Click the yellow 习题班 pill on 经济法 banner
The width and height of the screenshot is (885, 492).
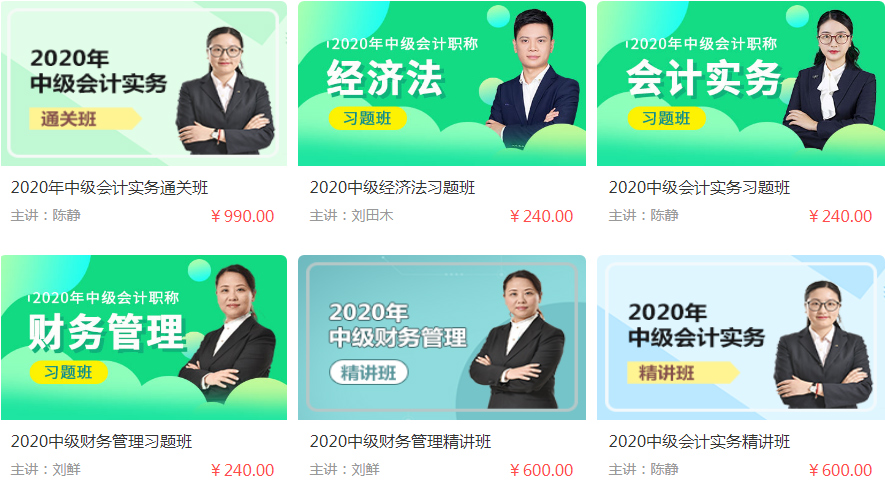click(367, 118)
